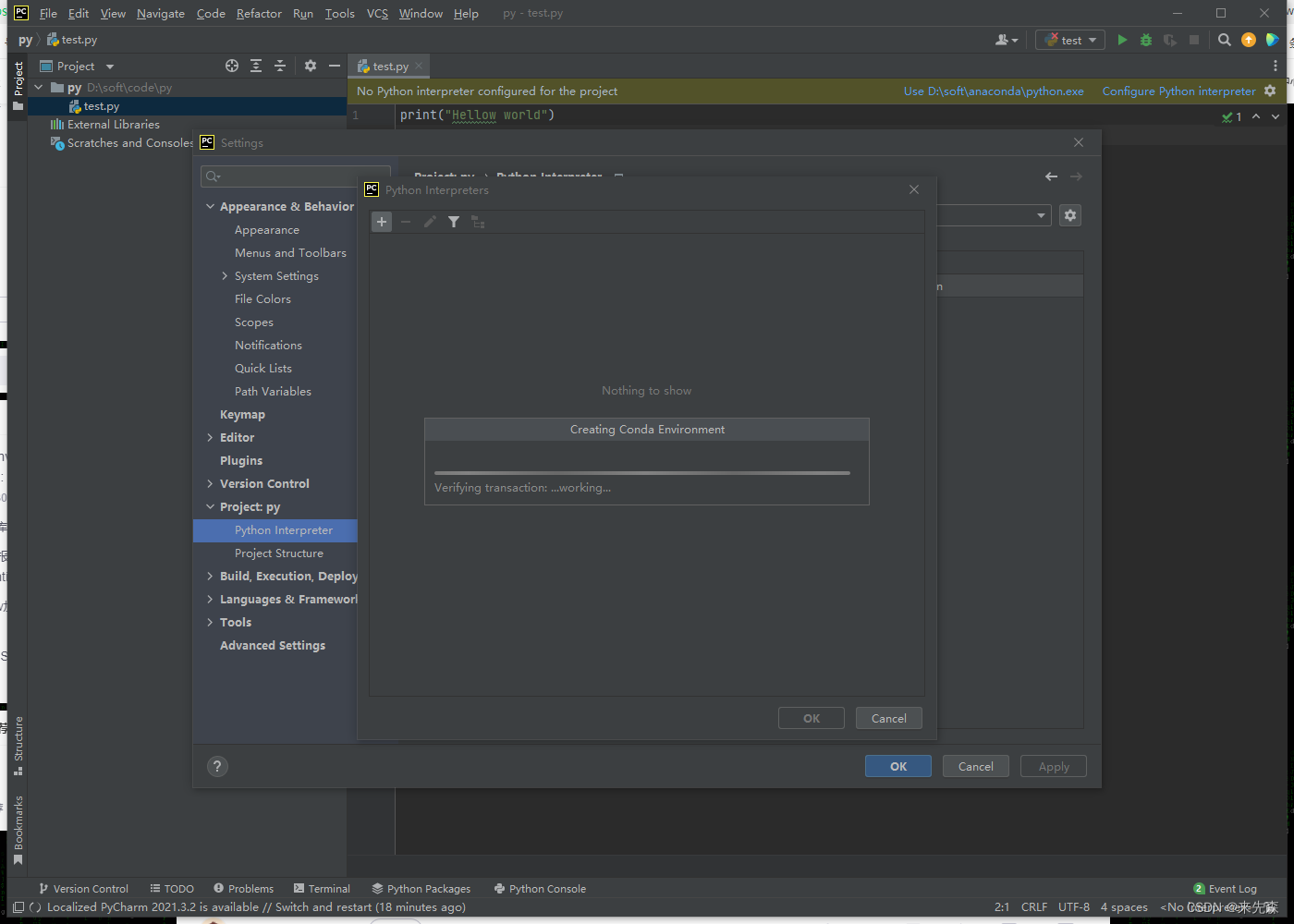
Task: Close the test.py editor tab
Action: [x=419, y=66]
